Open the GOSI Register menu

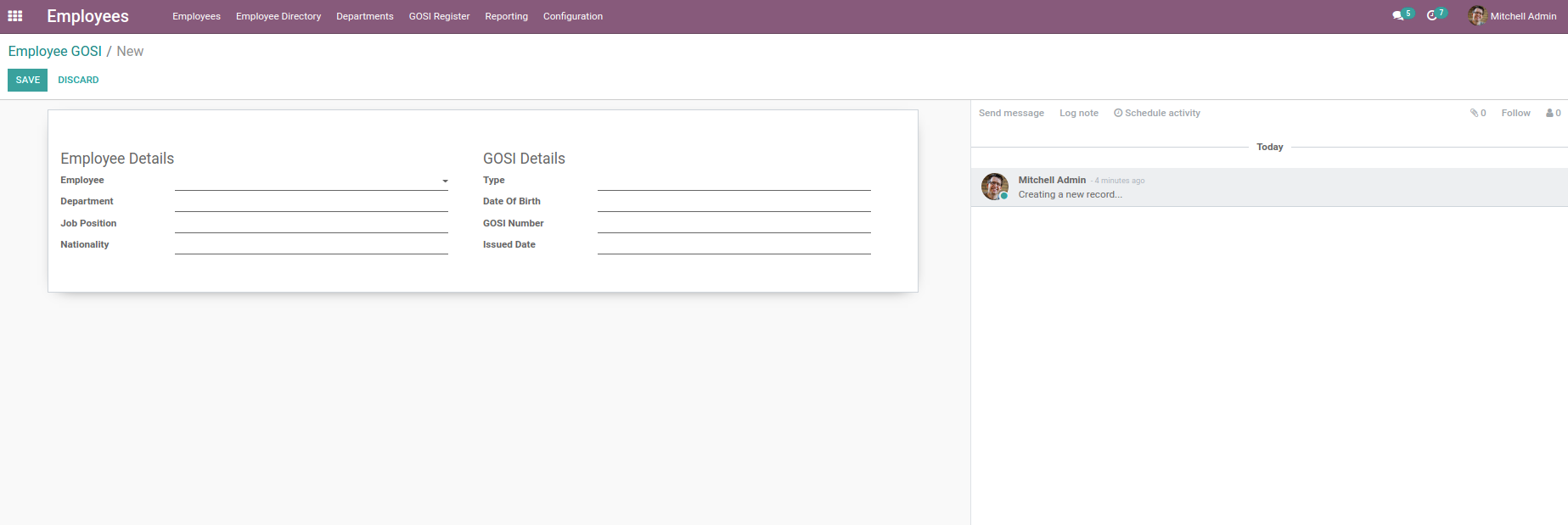(439, 16)
